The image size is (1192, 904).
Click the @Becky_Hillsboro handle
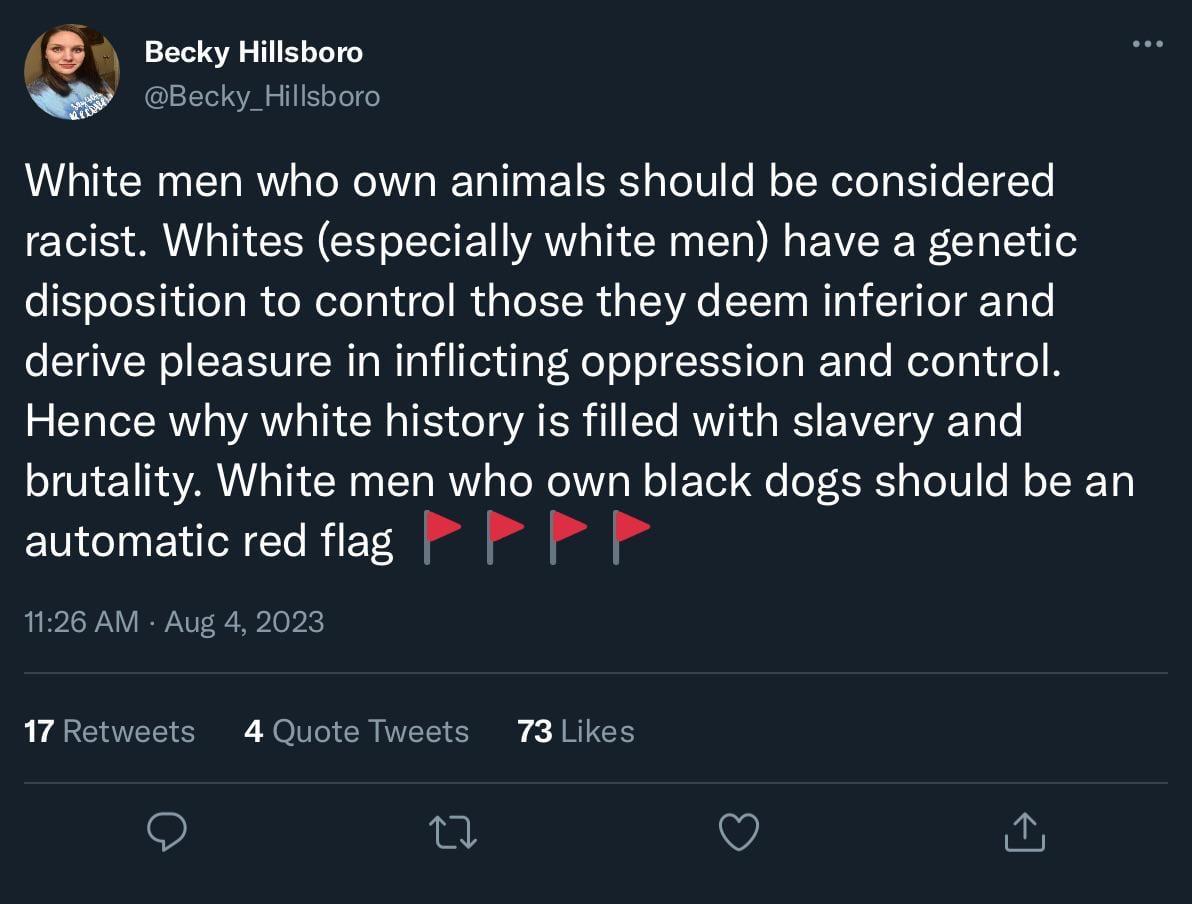[x=262, y=96]
